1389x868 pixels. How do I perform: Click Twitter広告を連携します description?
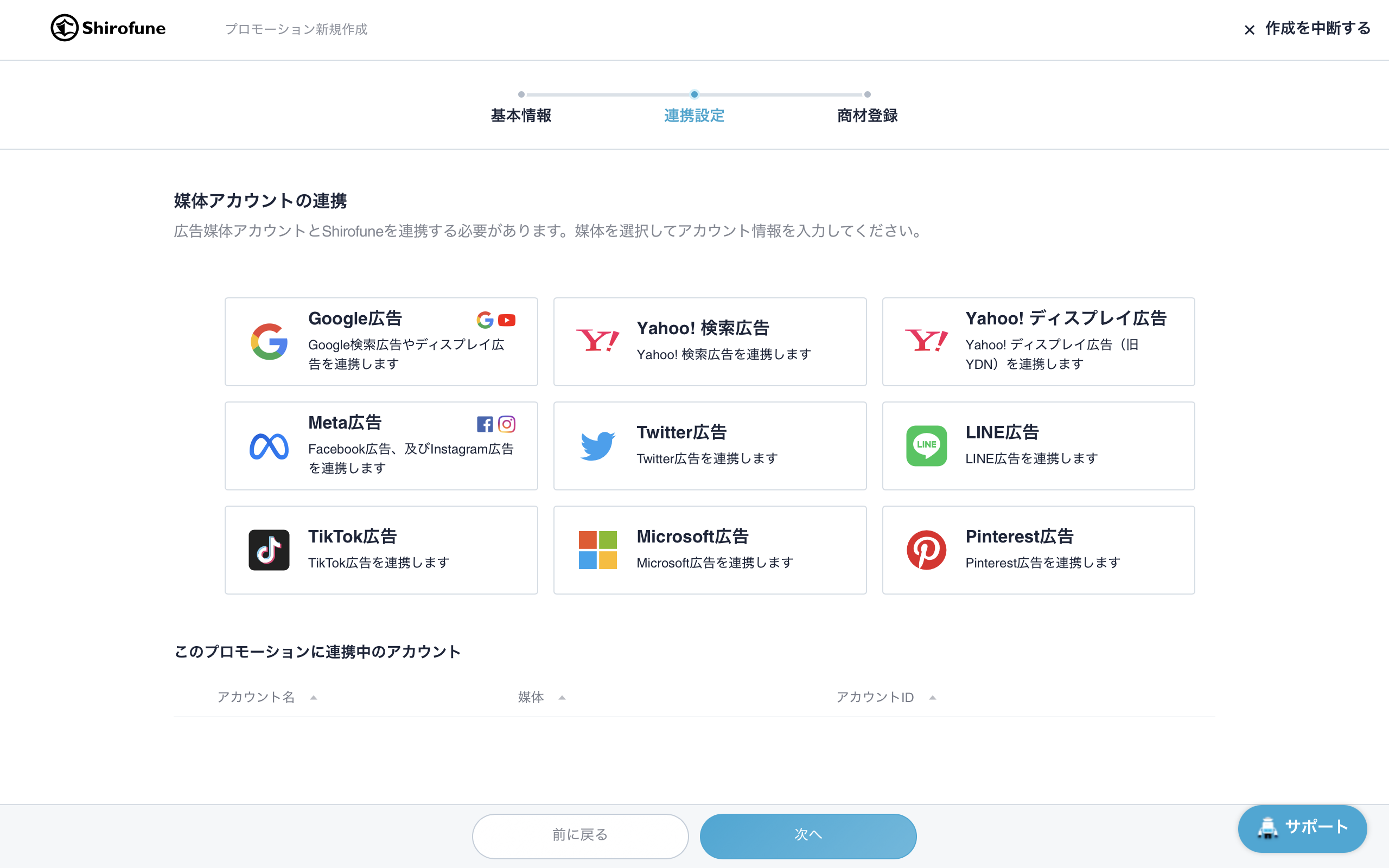pyautogui.click(x=707, y=458)
